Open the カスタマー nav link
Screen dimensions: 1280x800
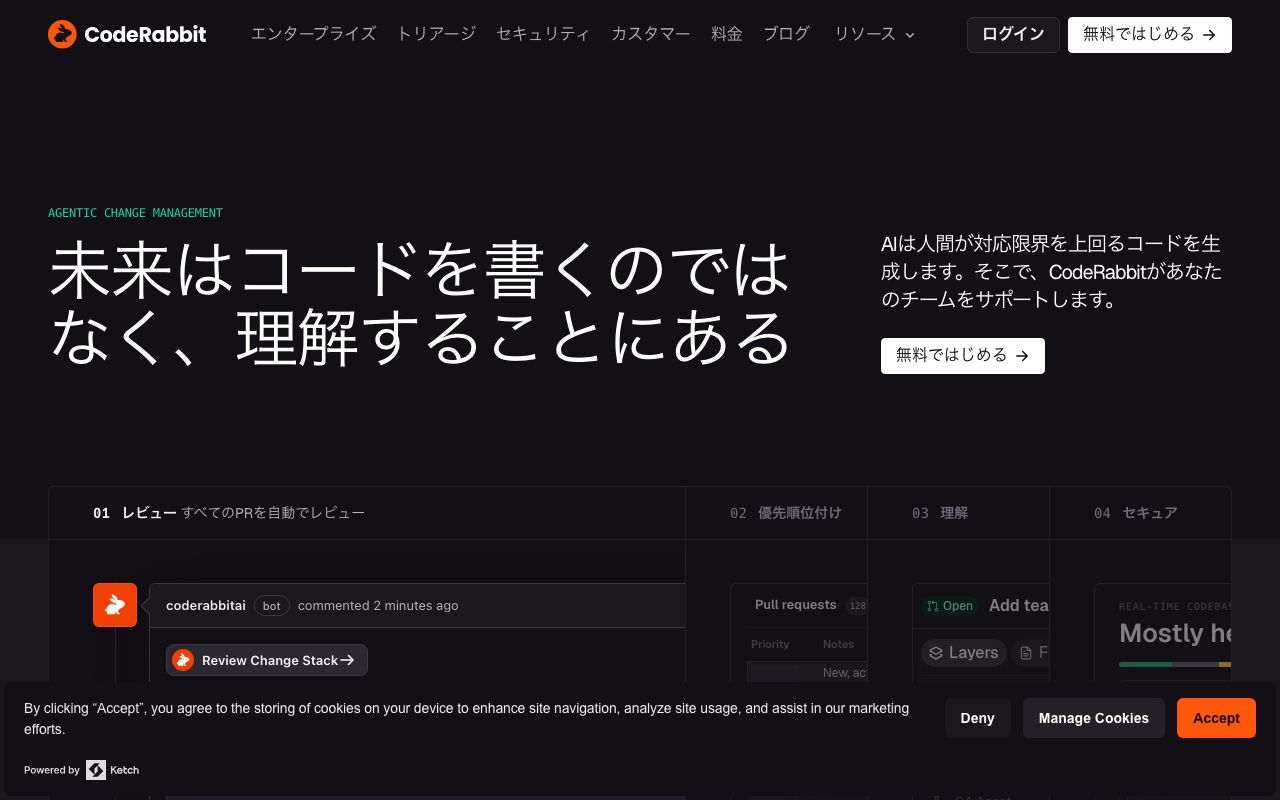650,34
